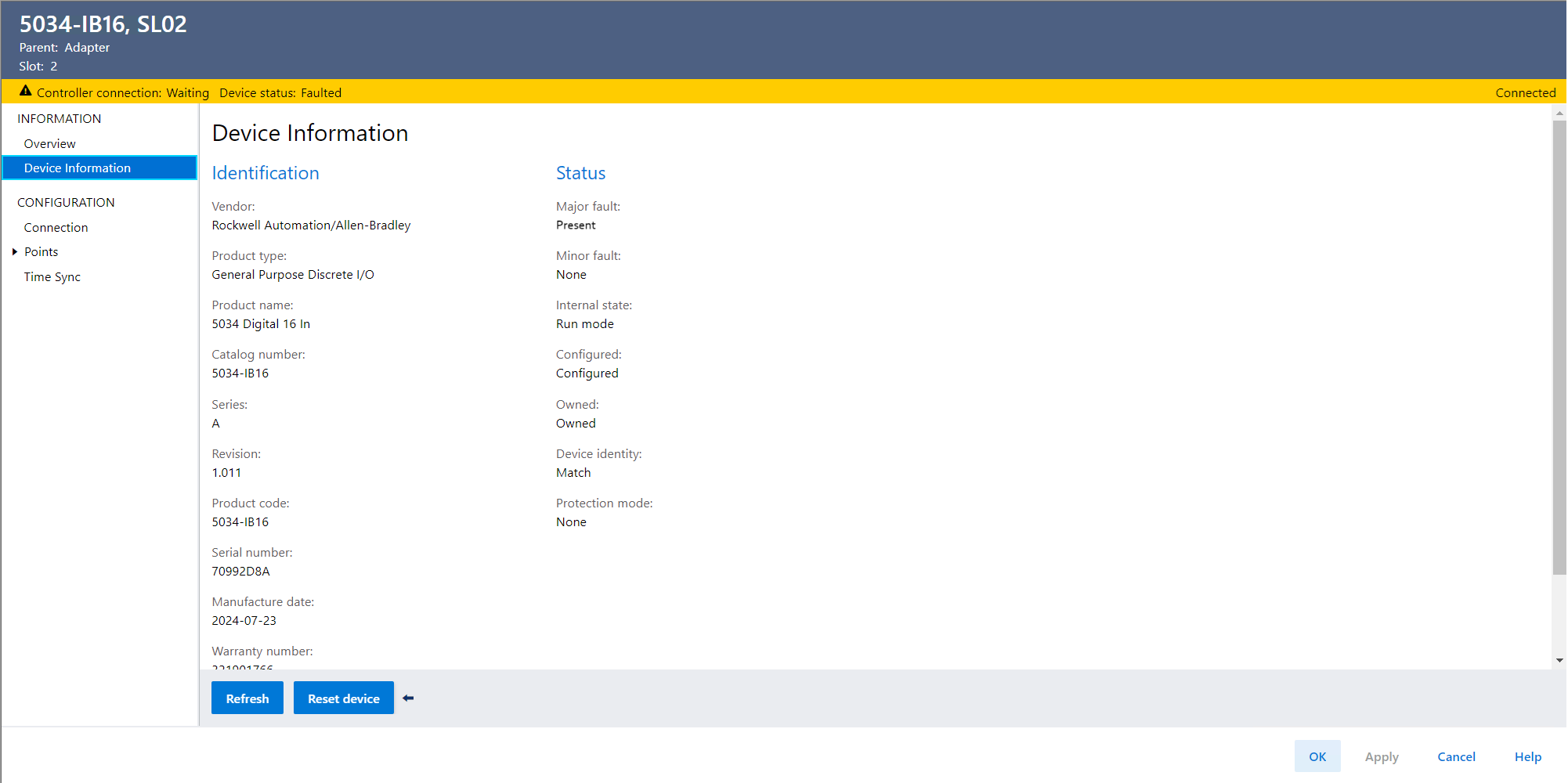
Task: Click the Parent: Adapter text
Action: [x=64, y=48]
